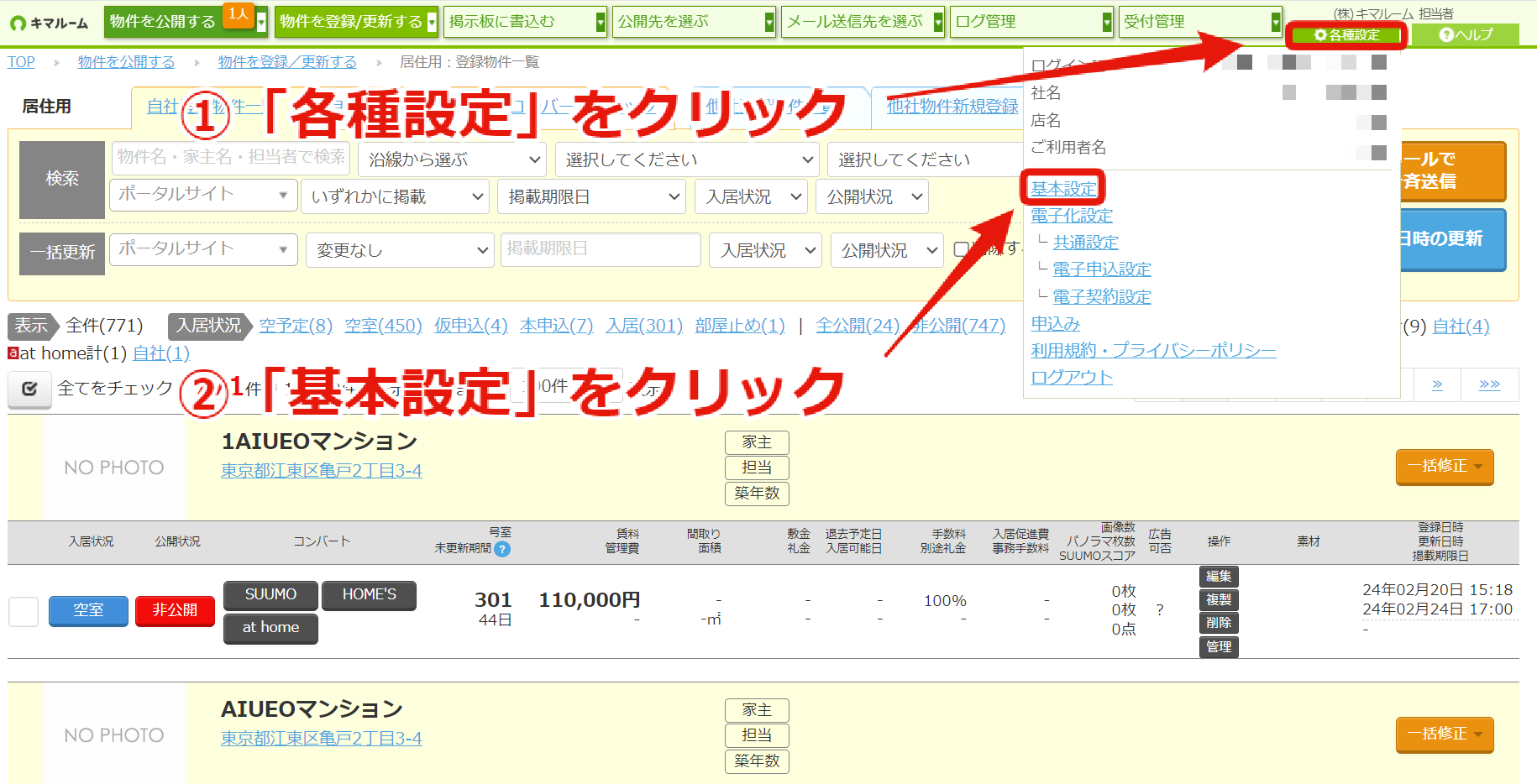Click the 全てをチェック check icon button
The width and height of the screenshot is (1537, 784).
pyautogui.click(x=29, y=388)
